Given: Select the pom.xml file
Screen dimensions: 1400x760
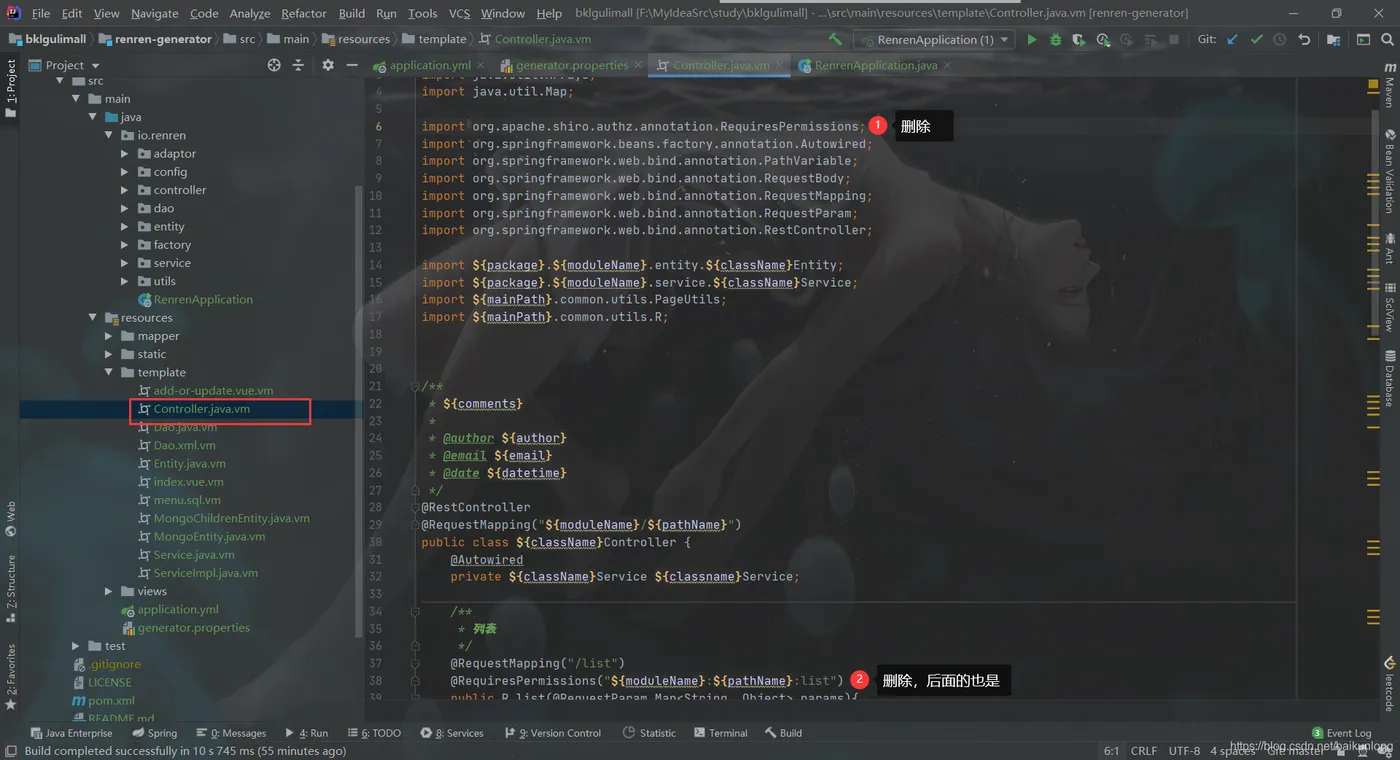Looking at the screenshot, I should pos(111,701).
